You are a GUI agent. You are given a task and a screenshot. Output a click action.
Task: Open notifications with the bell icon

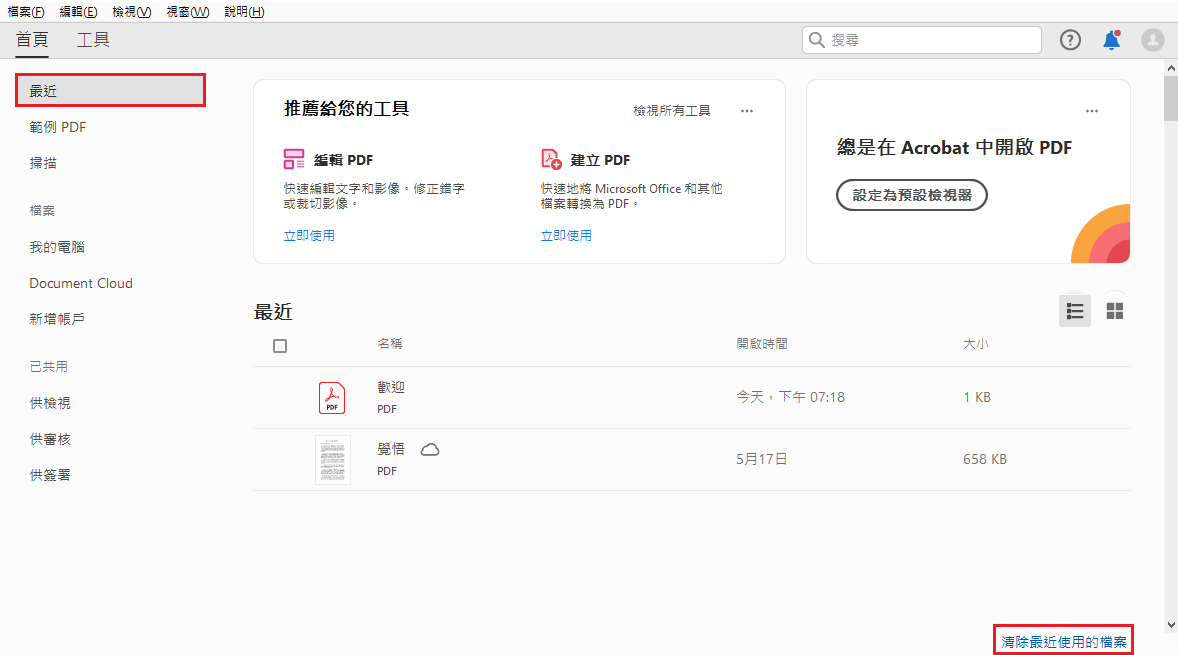pyautogui.click(x=1110, y=39)
